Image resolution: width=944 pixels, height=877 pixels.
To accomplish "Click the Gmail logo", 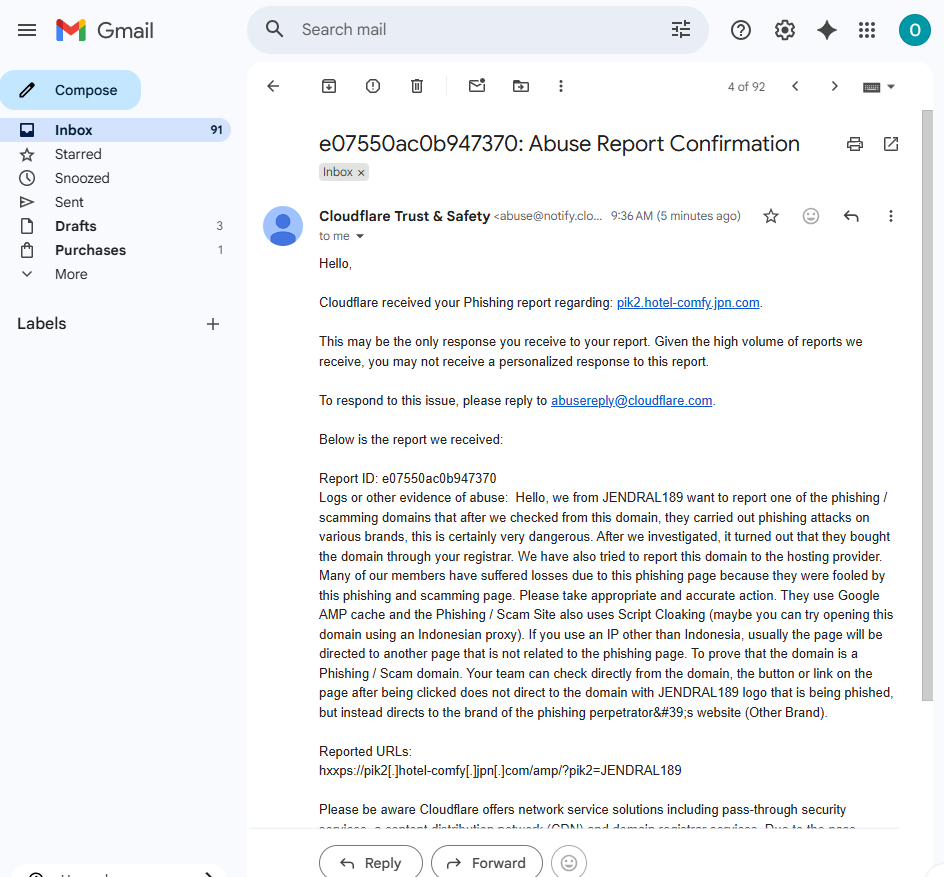I will [x=105, y=30].
